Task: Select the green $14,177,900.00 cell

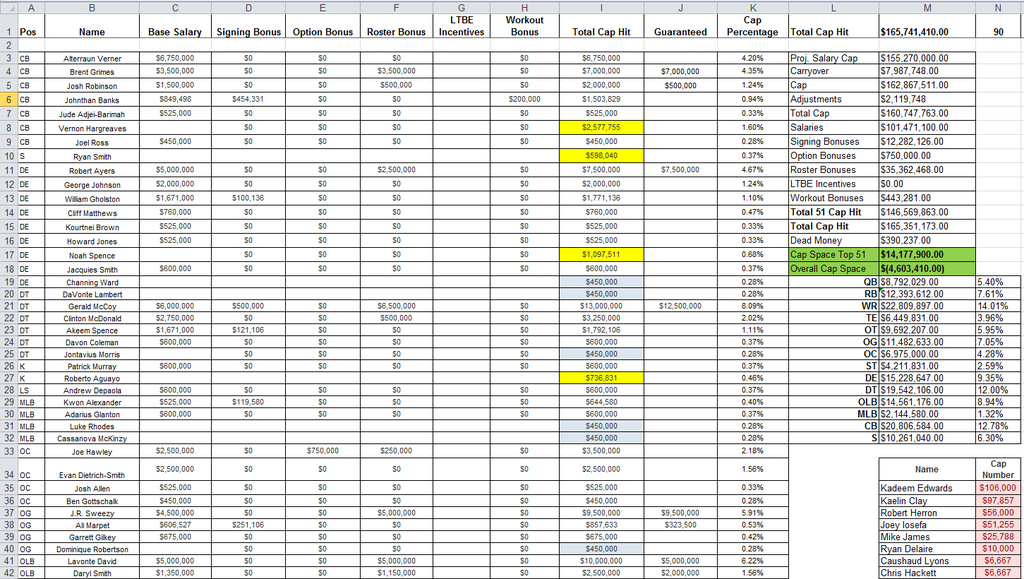Action: tap(927, 255)
